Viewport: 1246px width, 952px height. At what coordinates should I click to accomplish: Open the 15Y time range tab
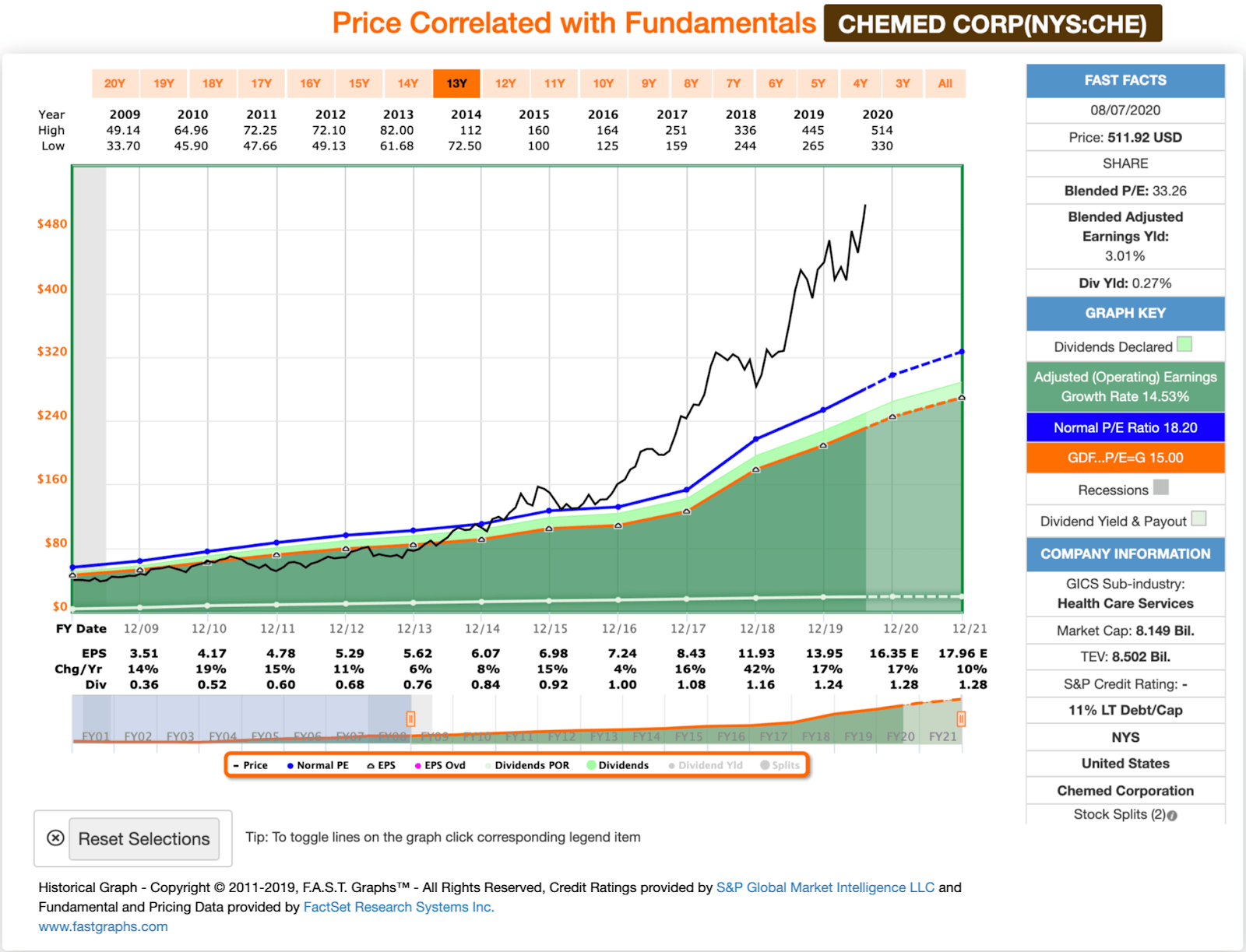click(x=359, y=83)
